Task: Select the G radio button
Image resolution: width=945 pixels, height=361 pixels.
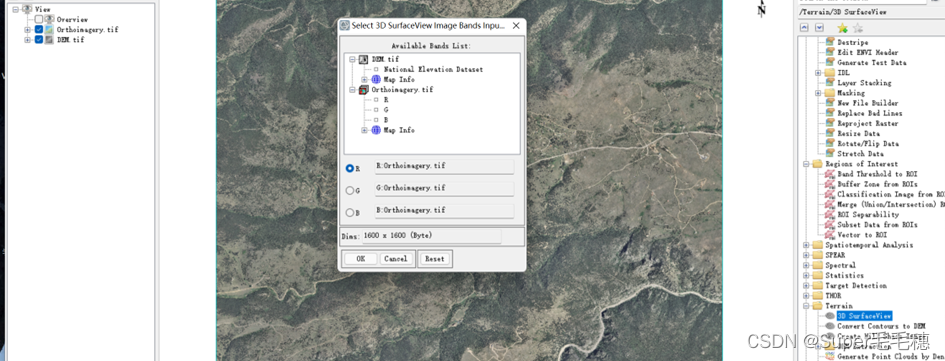Action: tap(350, 190)
